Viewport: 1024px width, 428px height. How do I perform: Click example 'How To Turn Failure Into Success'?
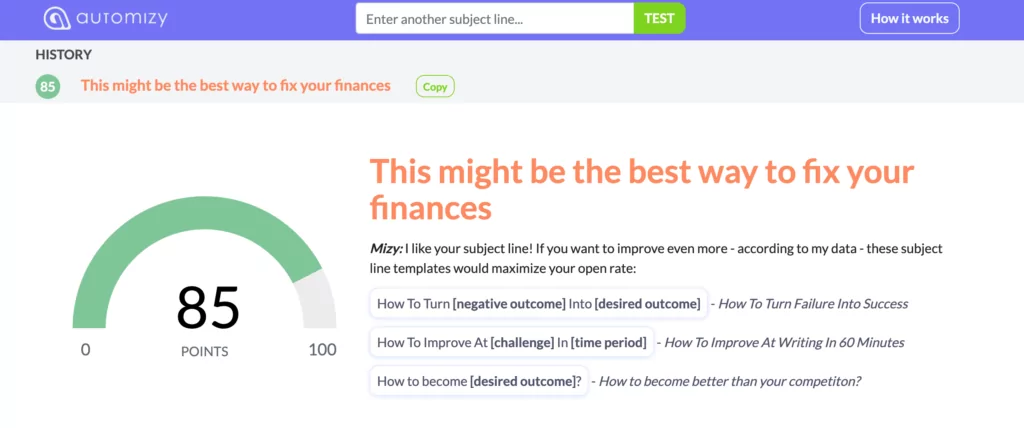[x=813, y=304]
